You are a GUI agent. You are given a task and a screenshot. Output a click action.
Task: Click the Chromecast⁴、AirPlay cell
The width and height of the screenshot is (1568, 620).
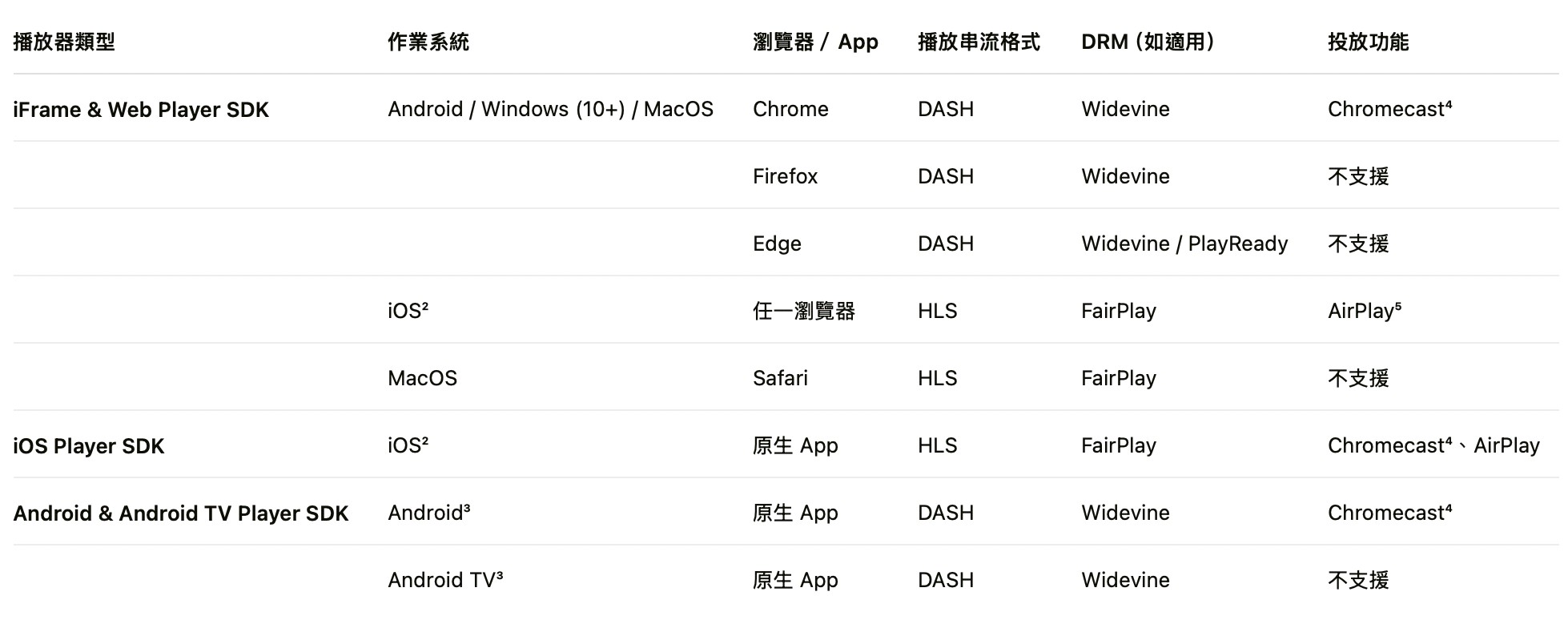(x=1433, y=445)
